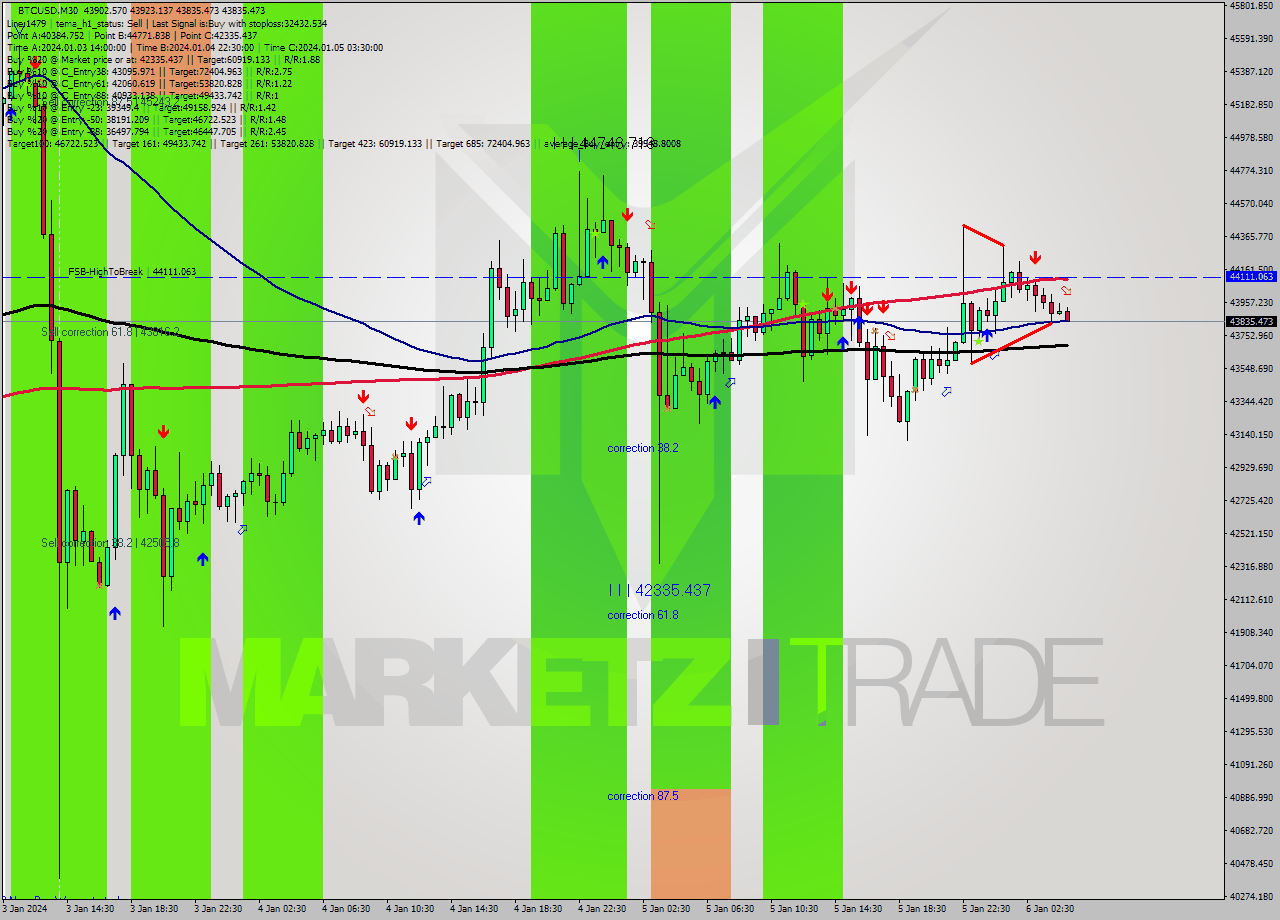Click 'Target 685: 72404.963' text
Viewport: 1280px width, 920px height.
click(x=483, y=144)
